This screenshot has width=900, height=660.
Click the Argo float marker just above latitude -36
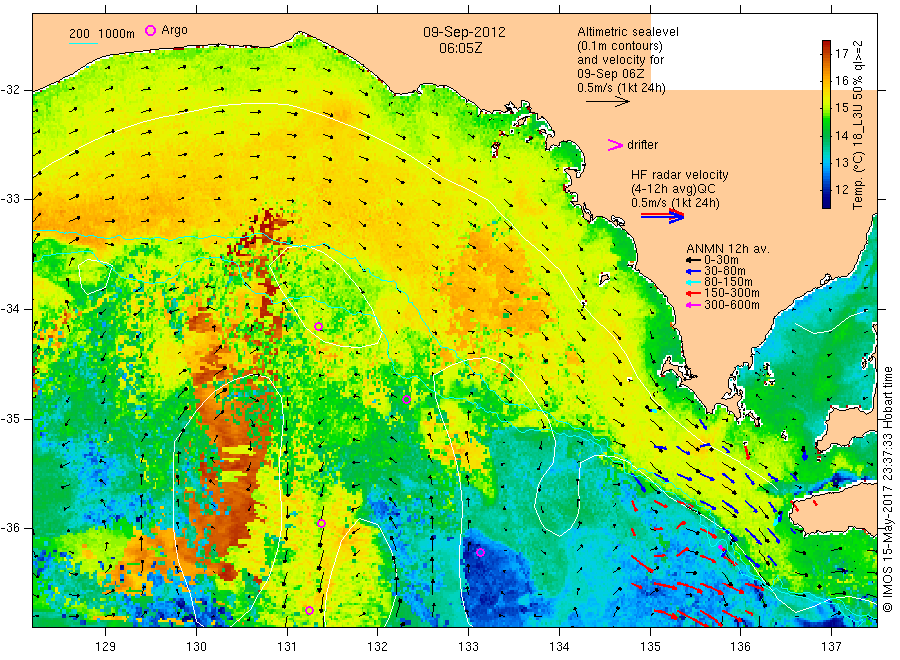click(x=321, y=523)
